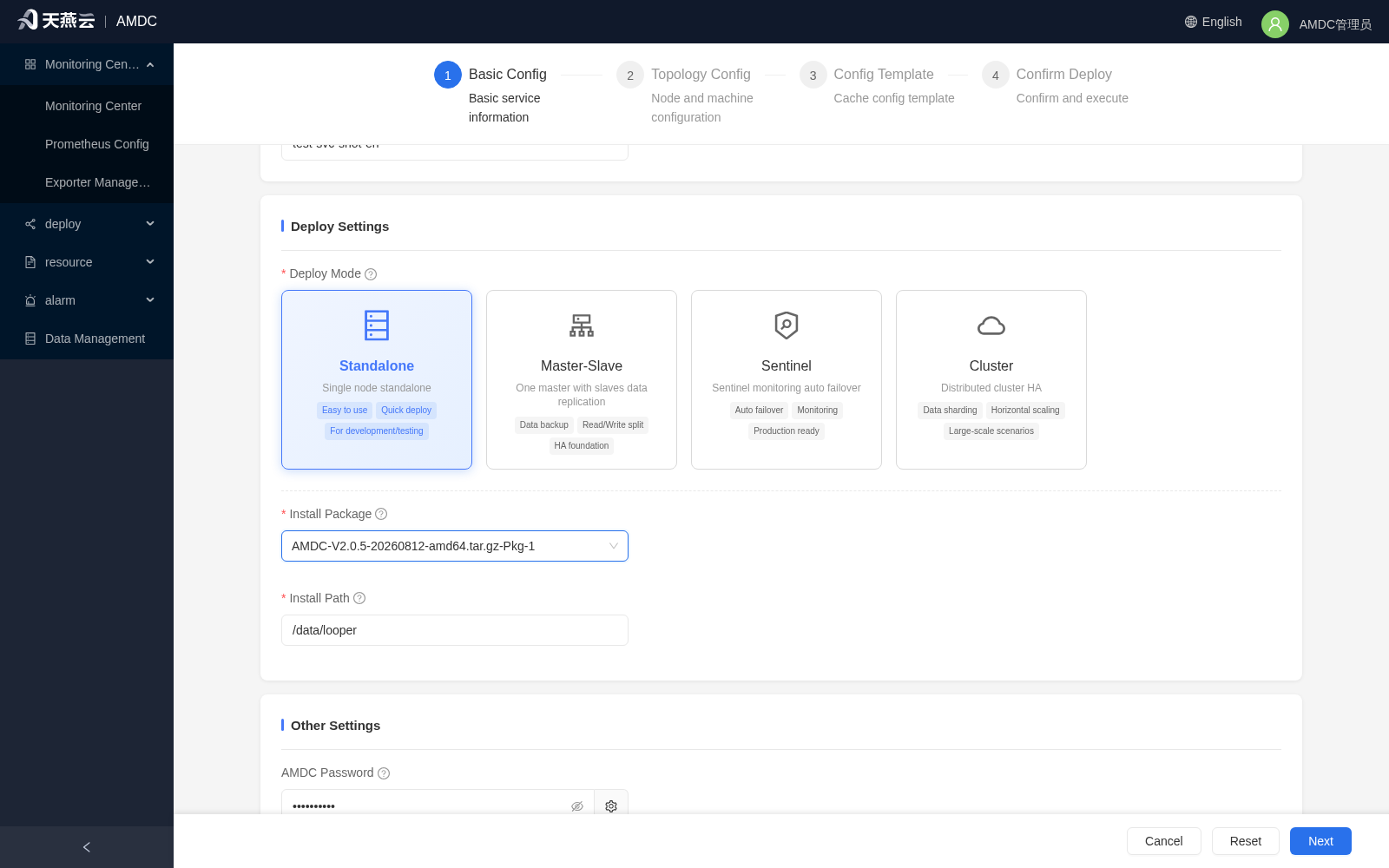Screen dimensions: 1389x868
Task: Open Exporter Management menu item
Action: tap(87, 182)
